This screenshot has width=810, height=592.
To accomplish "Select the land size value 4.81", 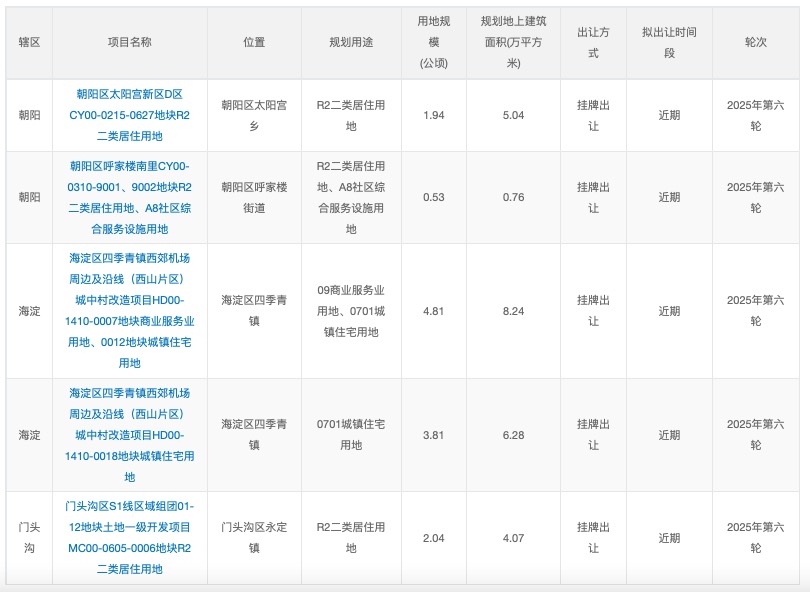I will (434, 311).
